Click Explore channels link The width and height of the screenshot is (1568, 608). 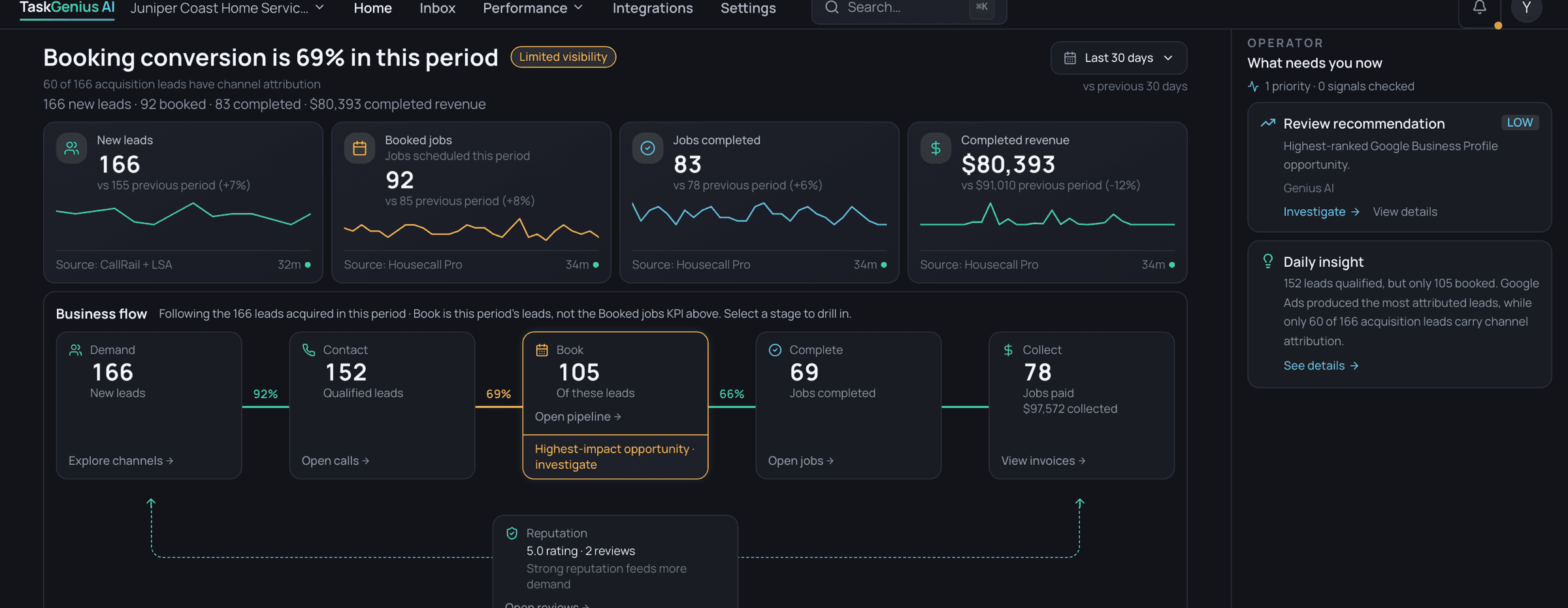(121, 461)
